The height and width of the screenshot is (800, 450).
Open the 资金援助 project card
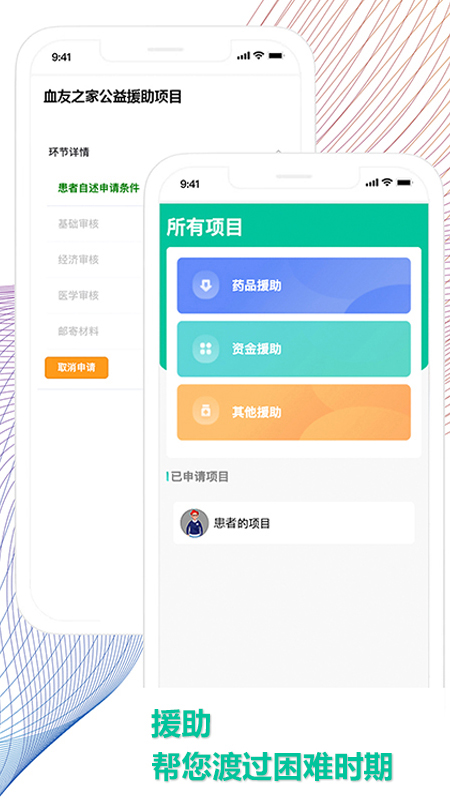click(294, 348)
